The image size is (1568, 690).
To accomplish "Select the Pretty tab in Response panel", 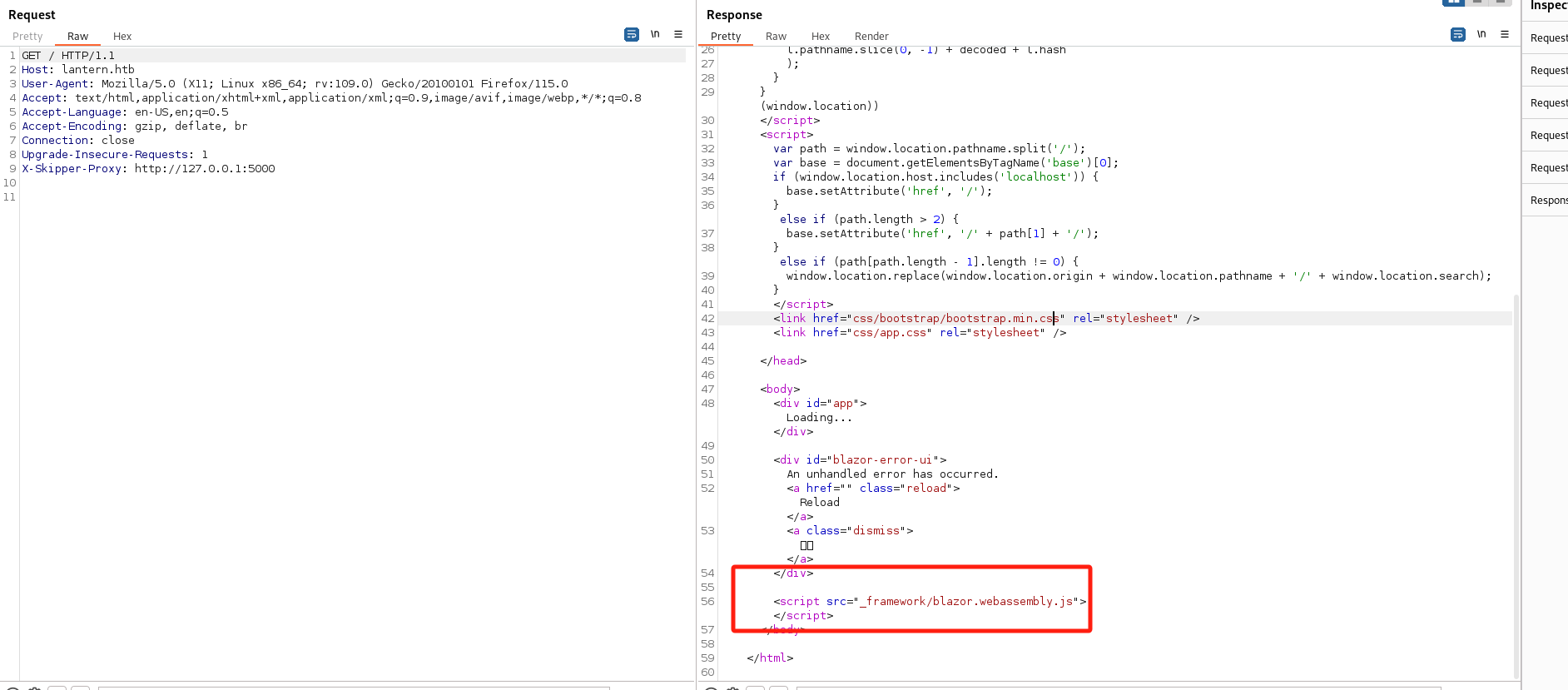I will pyautogui.click(x=726, y=37).
